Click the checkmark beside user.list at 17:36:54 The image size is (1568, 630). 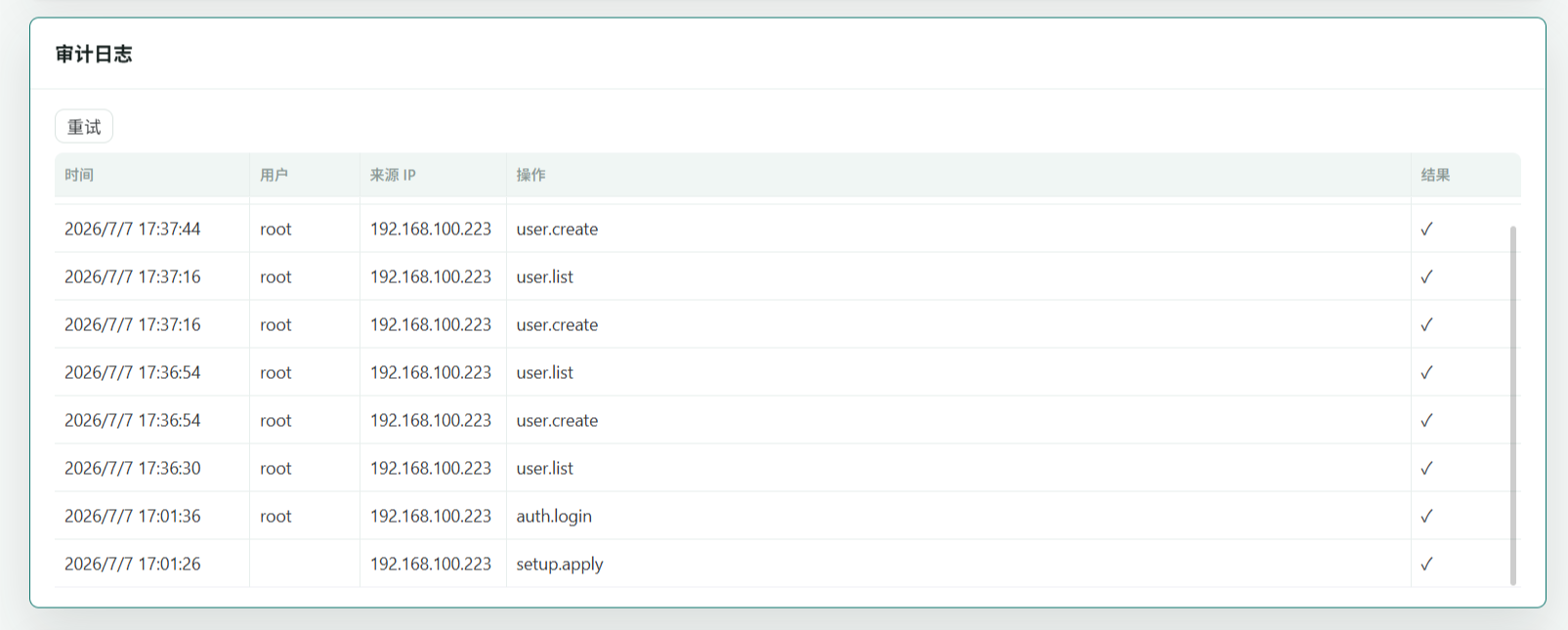pyautogui.click(x=1426, y=372)
